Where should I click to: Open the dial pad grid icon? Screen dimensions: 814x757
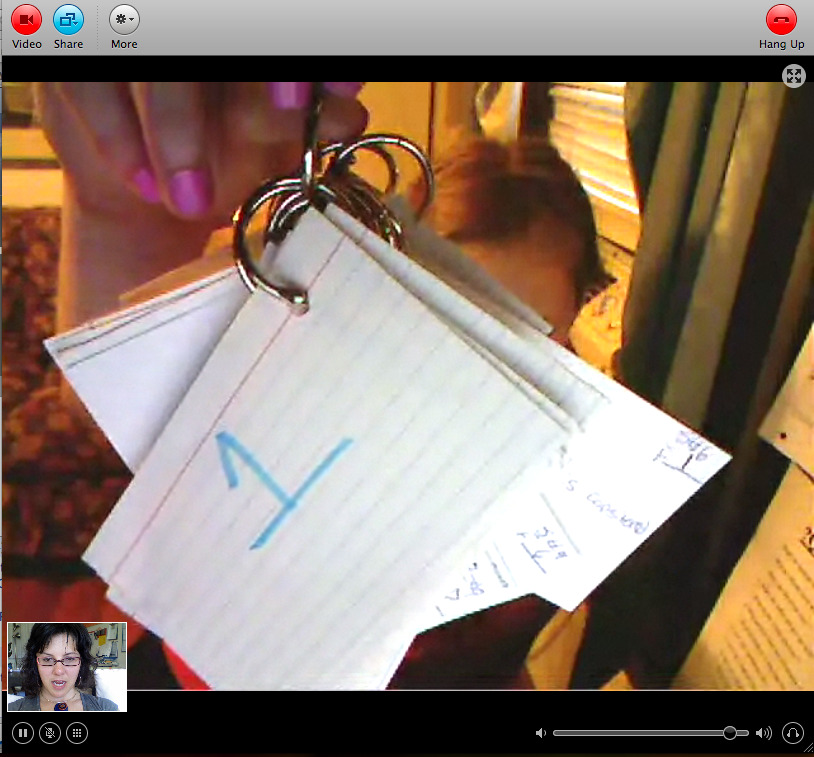[76, 733]
